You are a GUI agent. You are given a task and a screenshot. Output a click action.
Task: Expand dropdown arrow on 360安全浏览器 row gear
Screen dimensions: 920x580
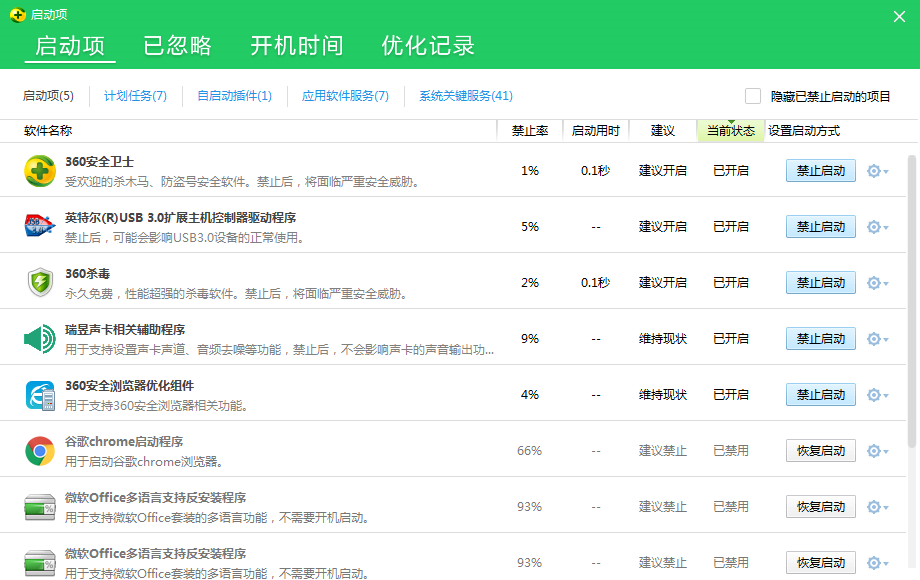[884, 395]
